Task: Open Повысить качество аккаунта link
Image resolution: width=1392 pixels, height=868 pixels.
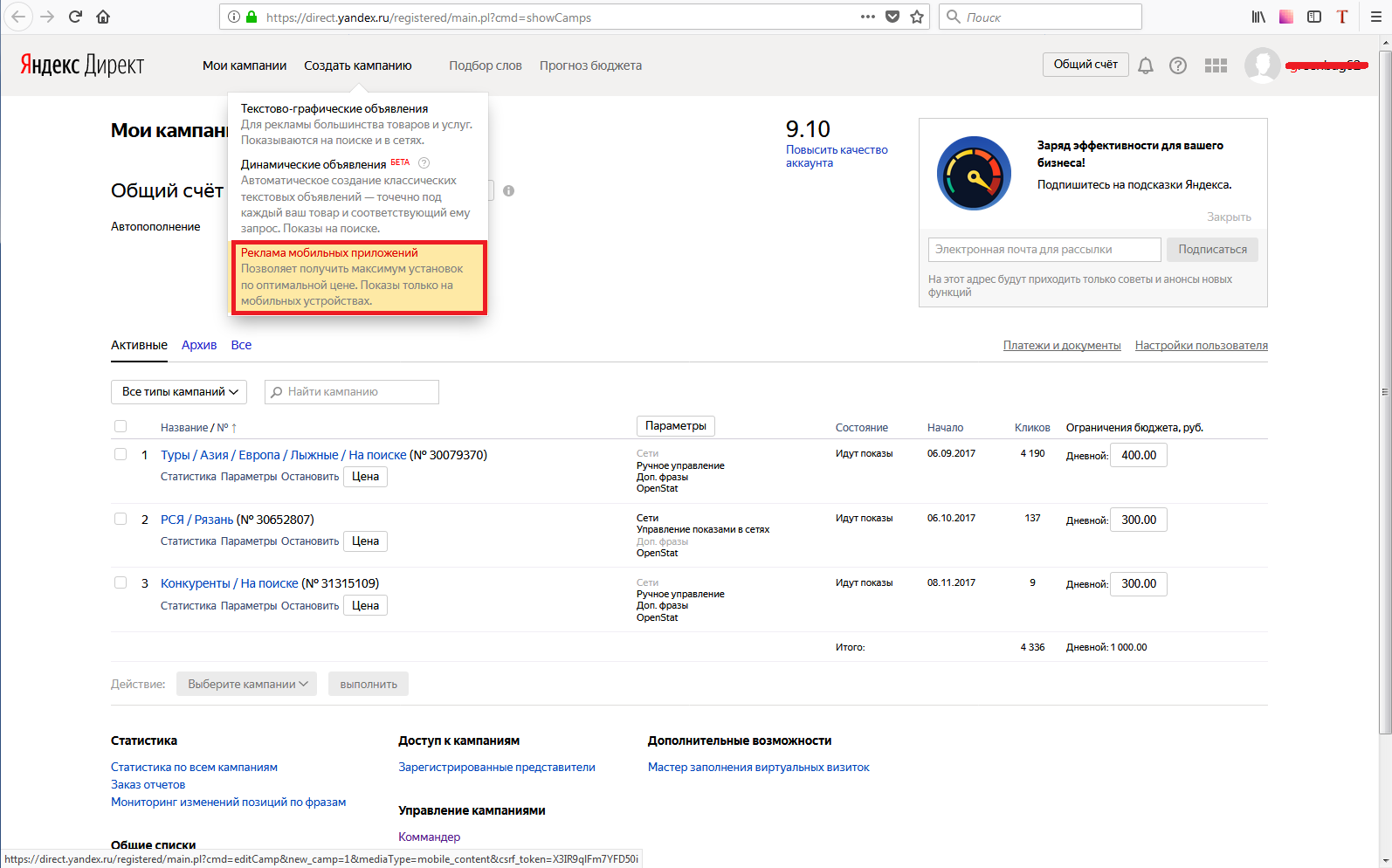Action: pyautogui.click(x=837, y=156)
